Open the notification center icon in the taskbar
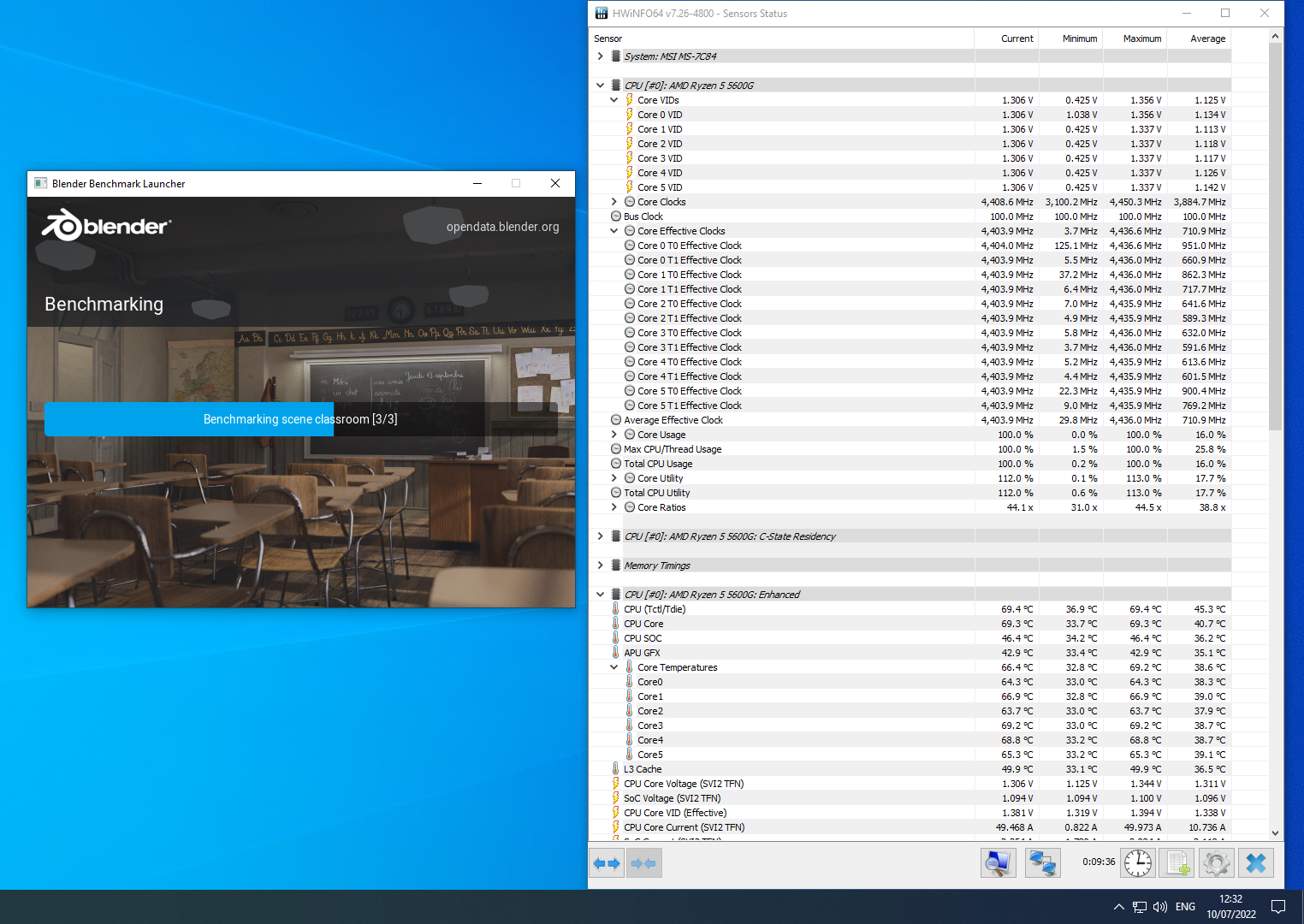This screenshot has width=1304, height=924. (x=1278, y=907)
